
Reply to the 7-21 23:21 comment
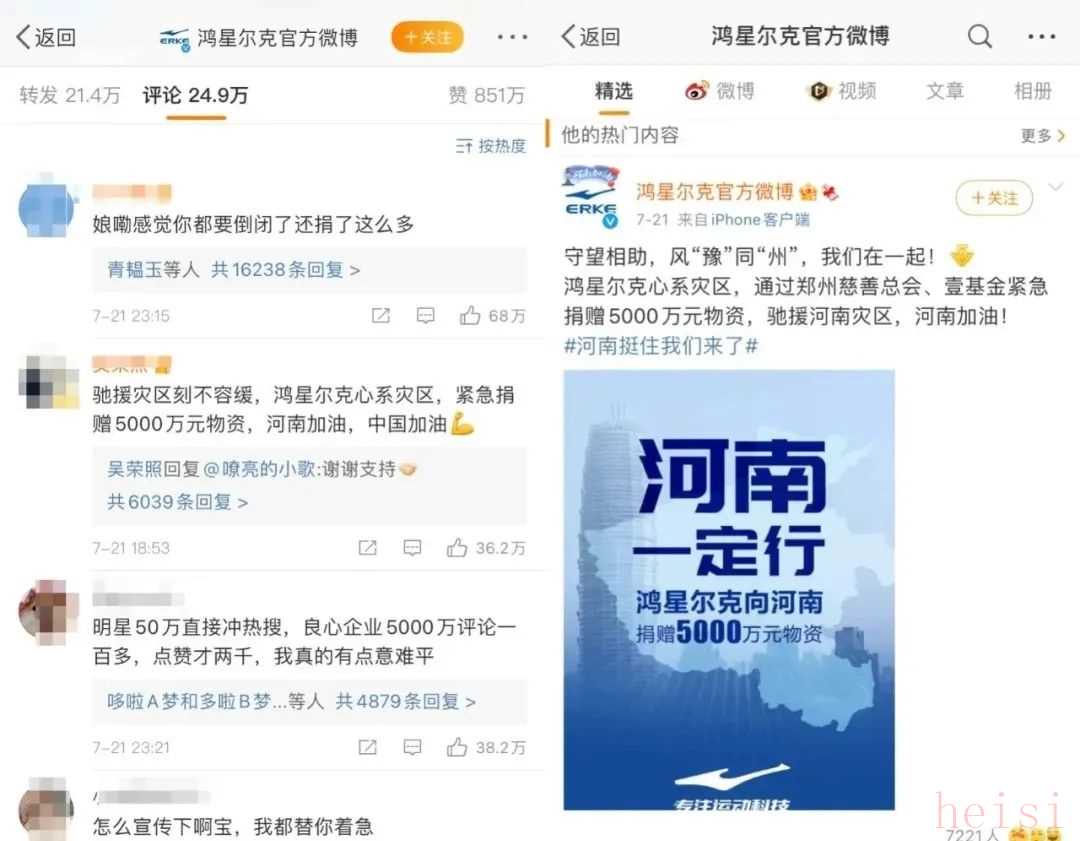pos(412,747)
